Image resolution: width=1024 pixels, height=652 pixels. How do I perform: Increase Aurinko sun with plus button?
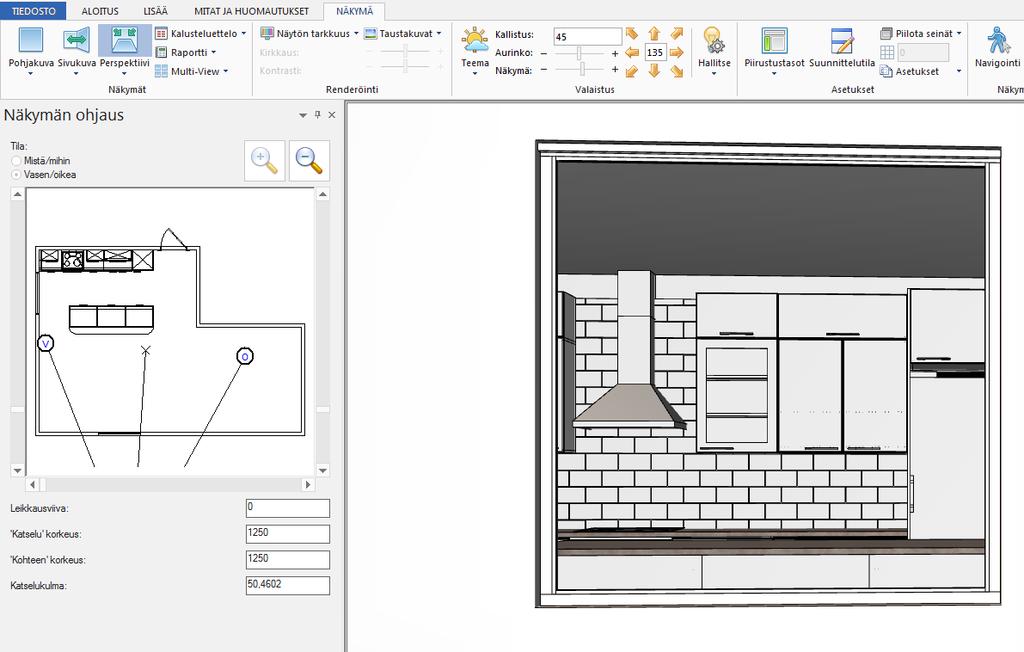coord(615,53)
